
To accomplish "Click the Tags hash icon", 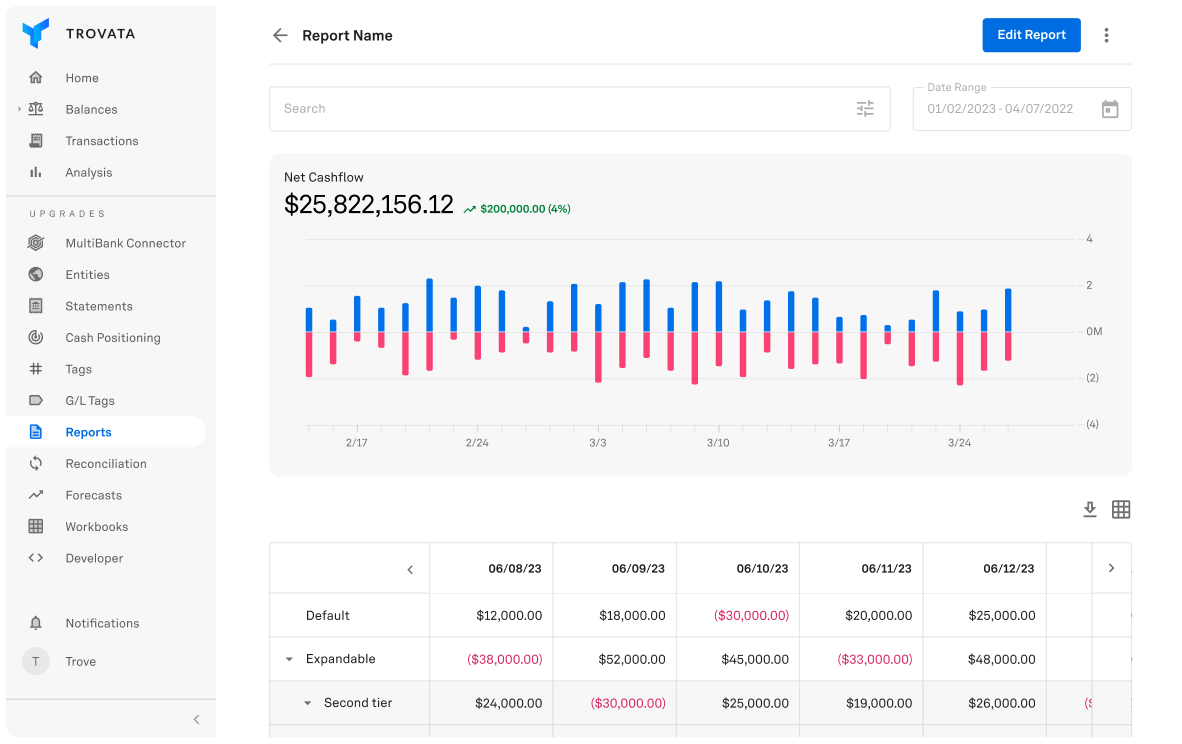I will [35, 369].
